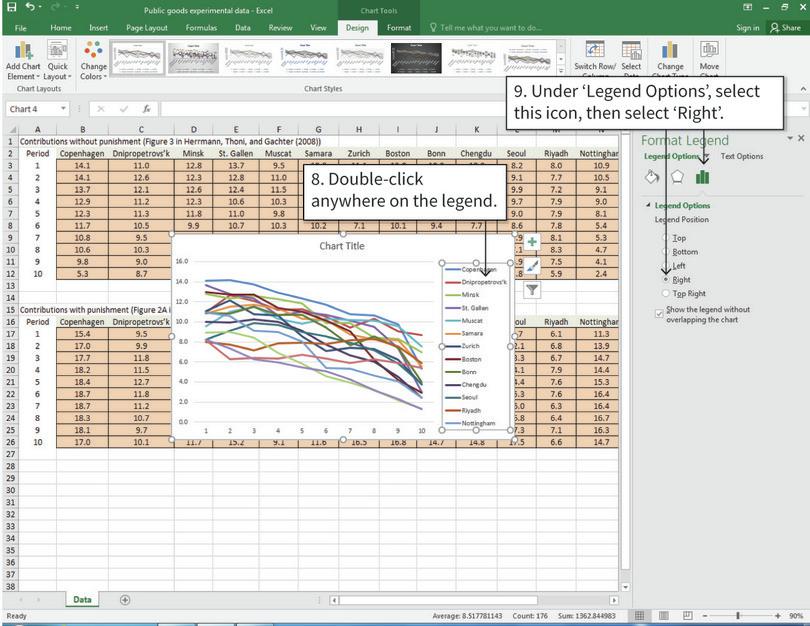The width and height of the screenshot is (810, 626).
Task: Open the Format tab under Chart Tools
Action: 399,28
